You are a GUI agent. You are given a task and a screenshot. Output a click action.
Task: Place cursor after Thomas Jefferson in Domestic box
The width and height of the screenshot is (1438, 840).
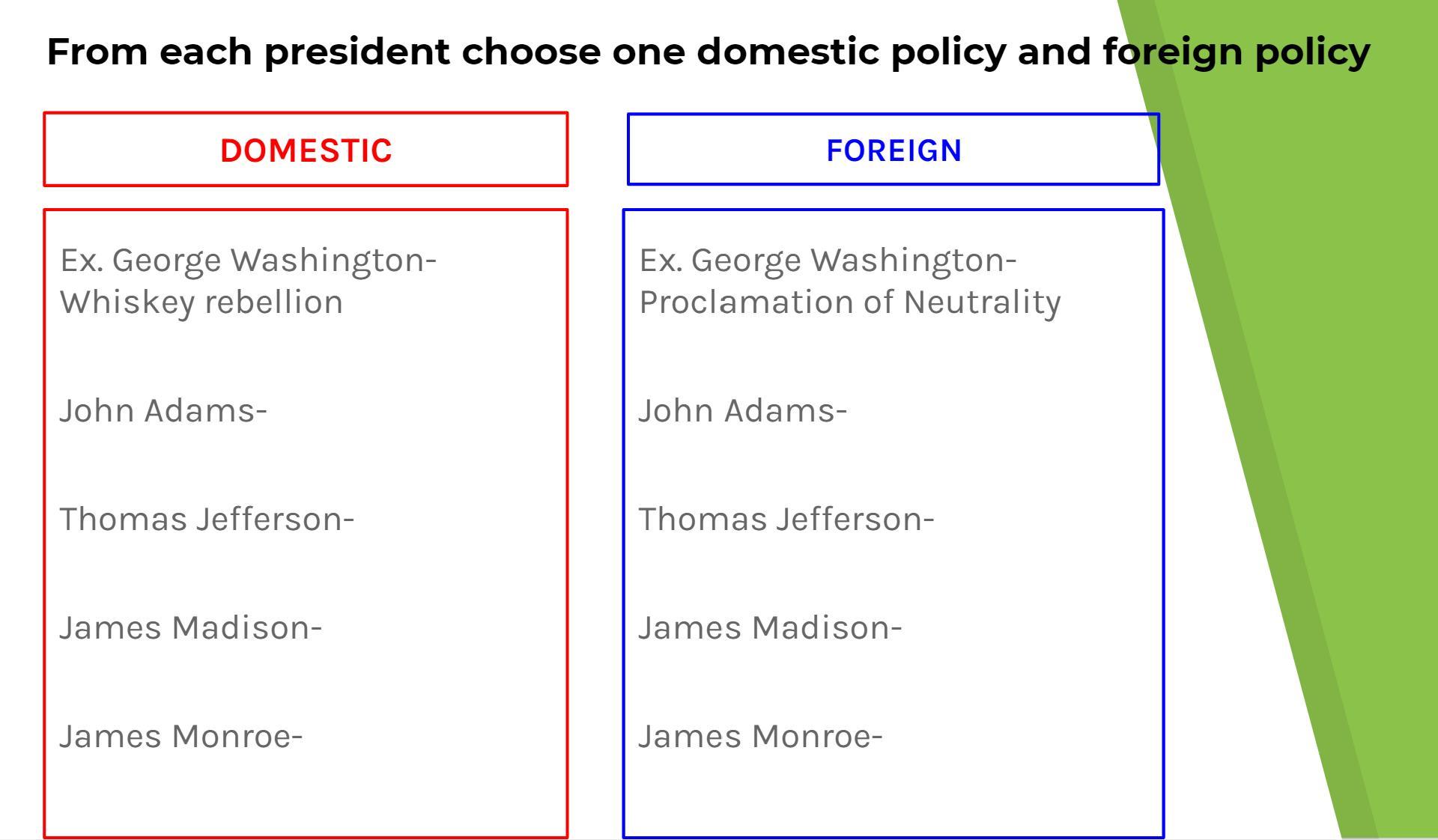tap(356, 520)
